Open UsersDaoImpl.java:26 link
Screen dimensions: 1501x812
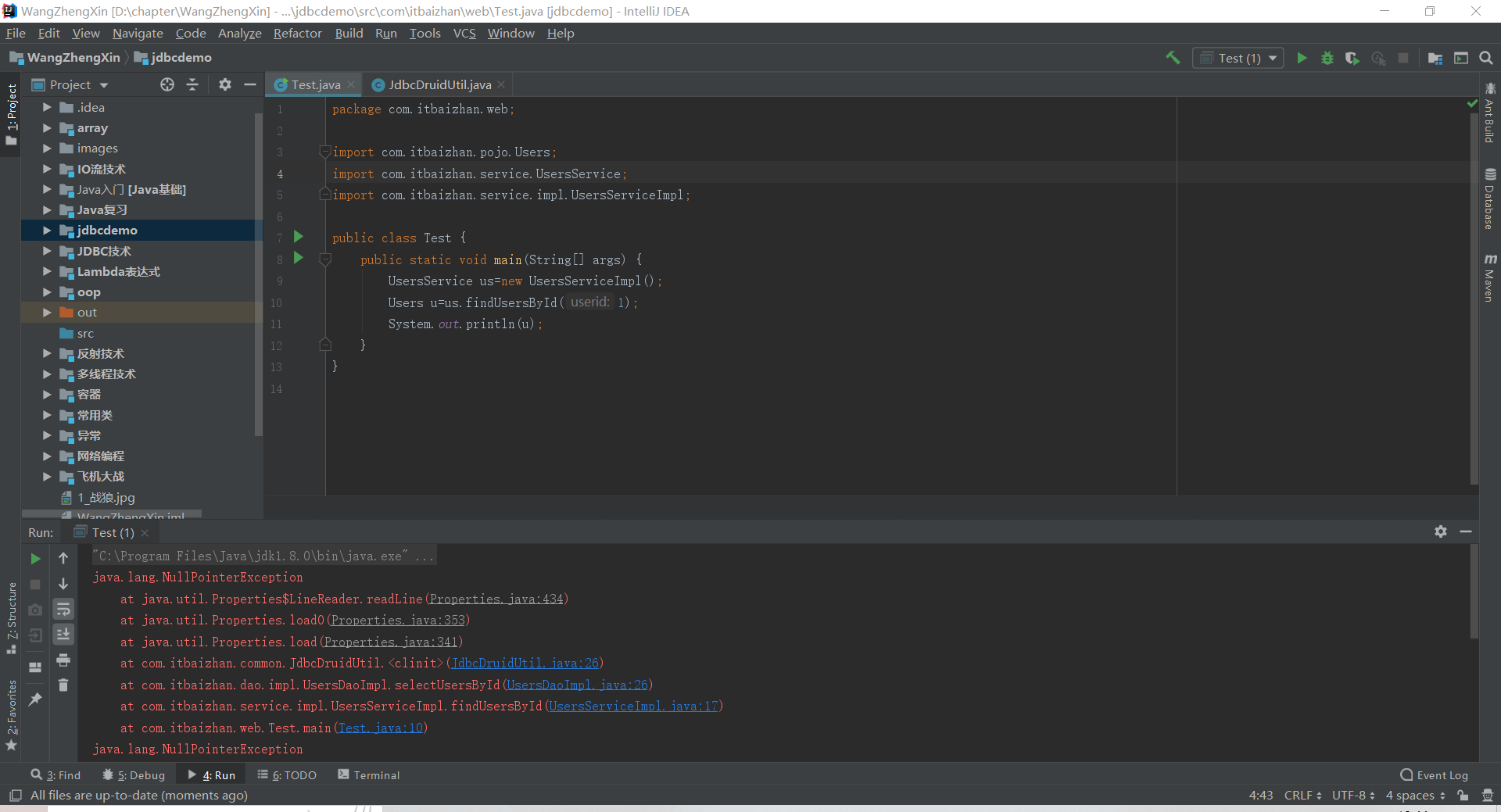tap(577, 685)
